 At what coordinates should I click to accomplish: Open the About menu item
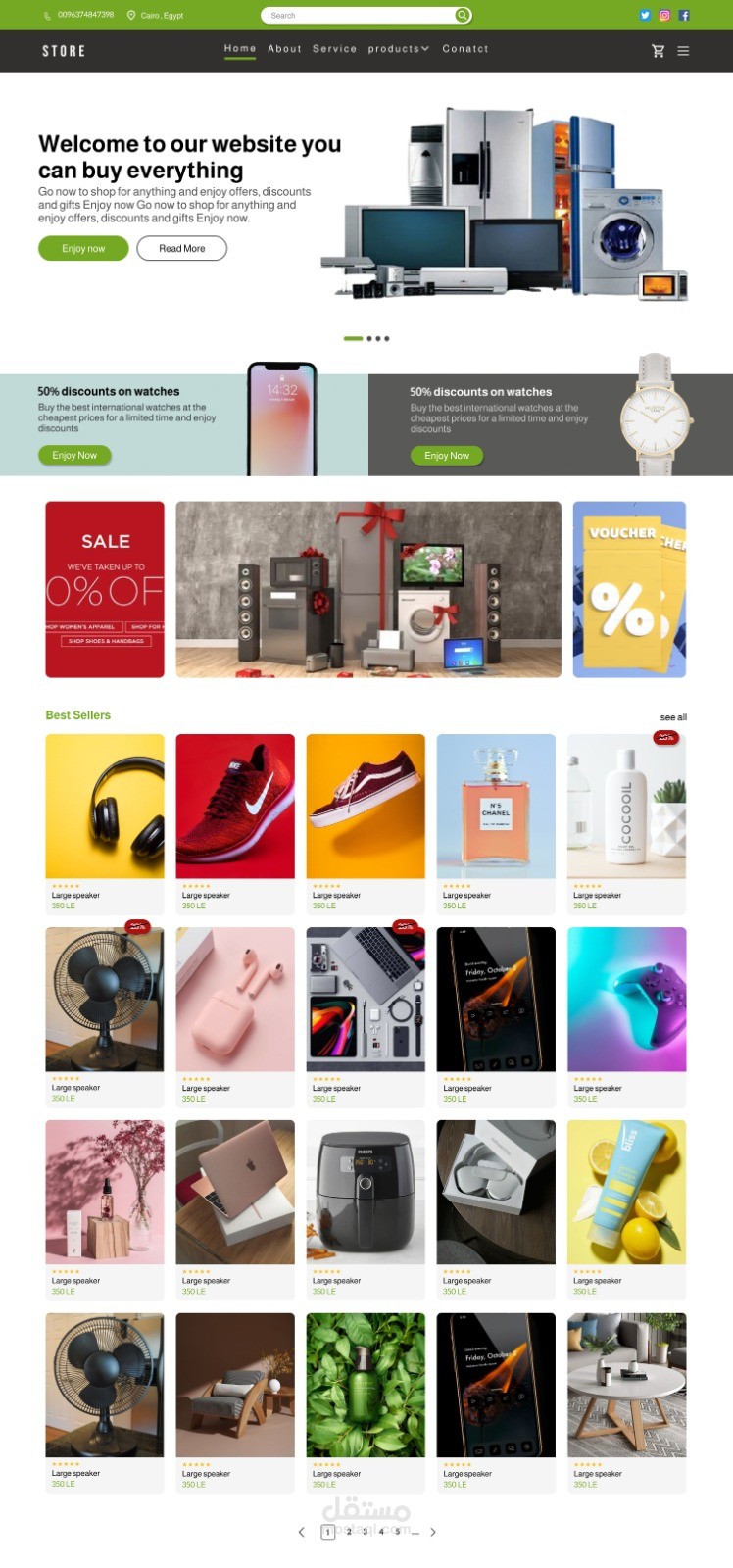pyautogui.click(x=284, y=49)
